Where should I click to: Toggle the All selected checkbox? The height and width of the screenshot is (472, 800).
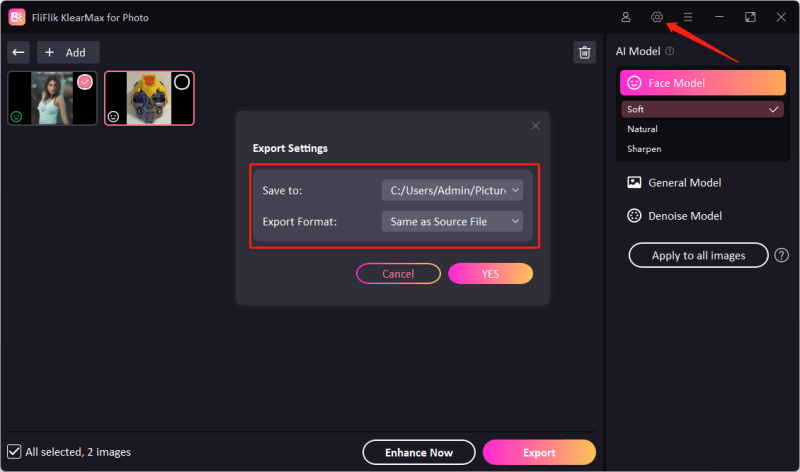point(14,452)
